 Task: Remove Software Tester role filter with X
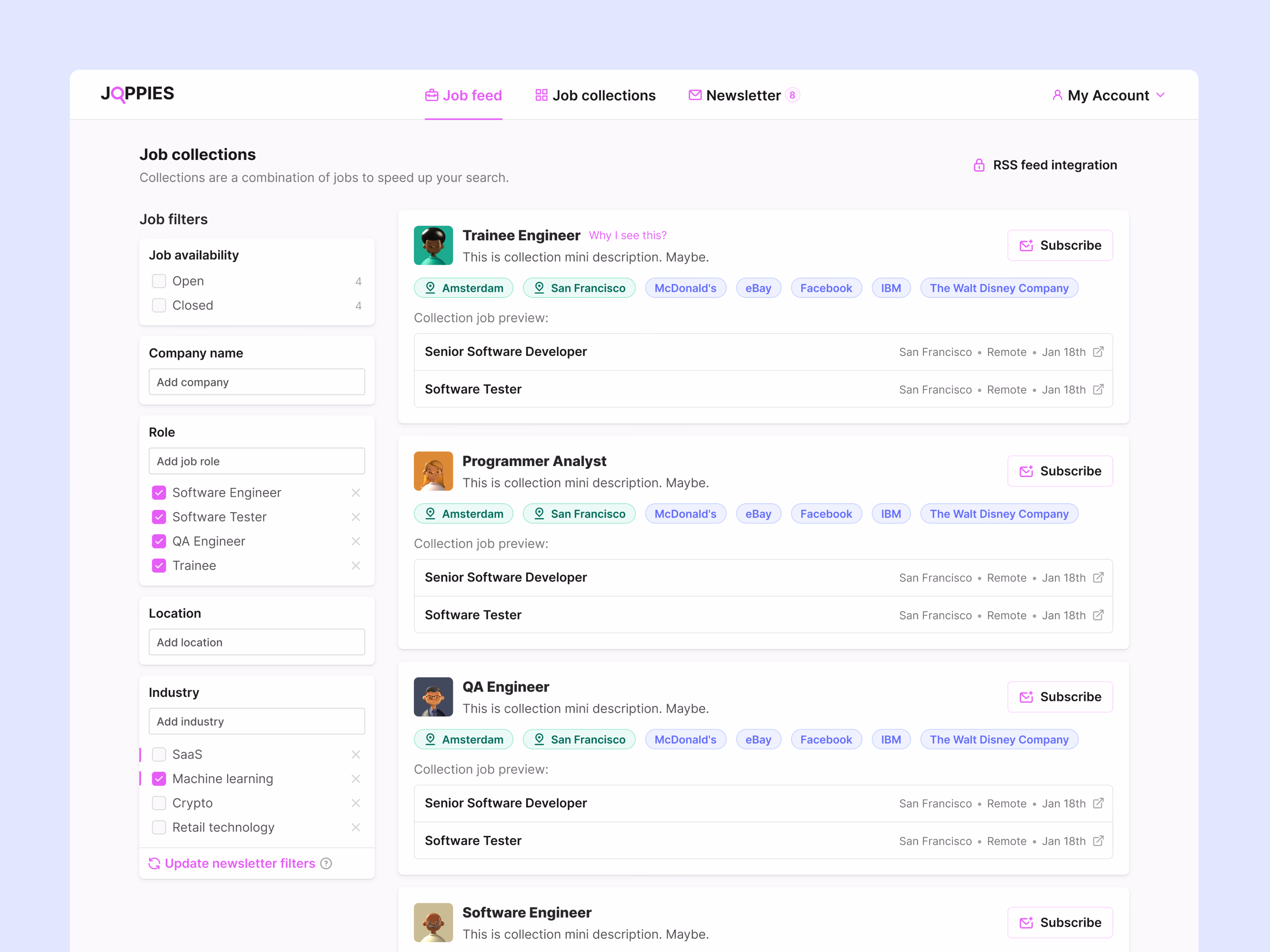(356, 517)
